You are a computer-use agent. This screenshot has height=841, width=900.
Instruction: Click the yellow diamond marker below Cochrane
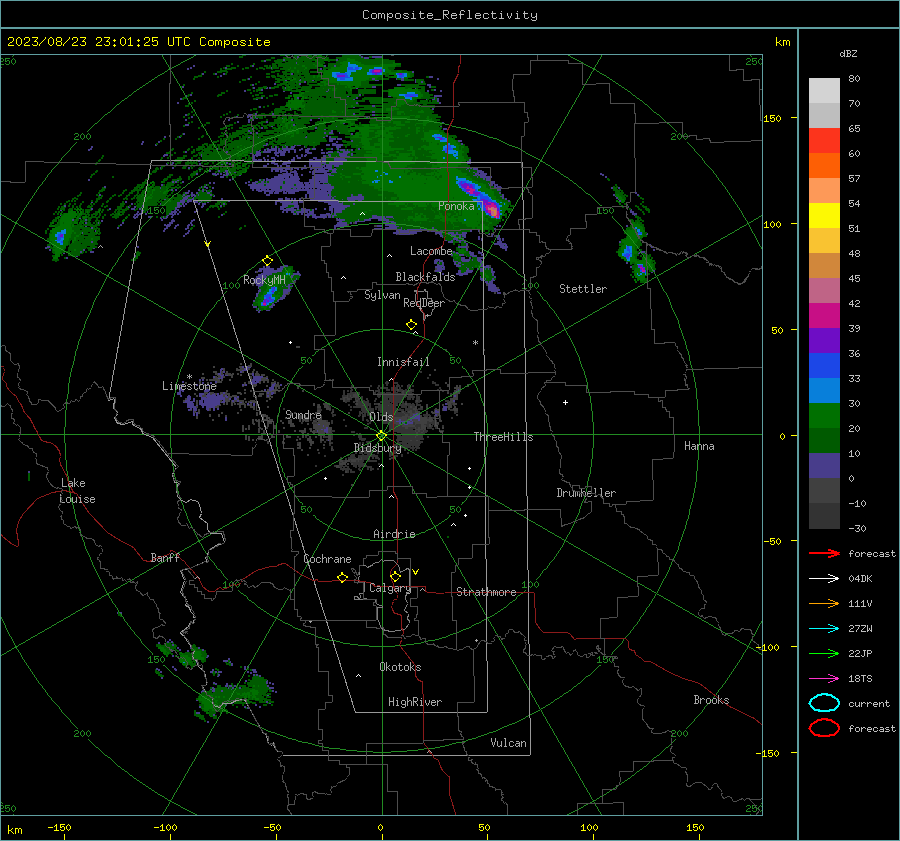[x=342, y=578]
